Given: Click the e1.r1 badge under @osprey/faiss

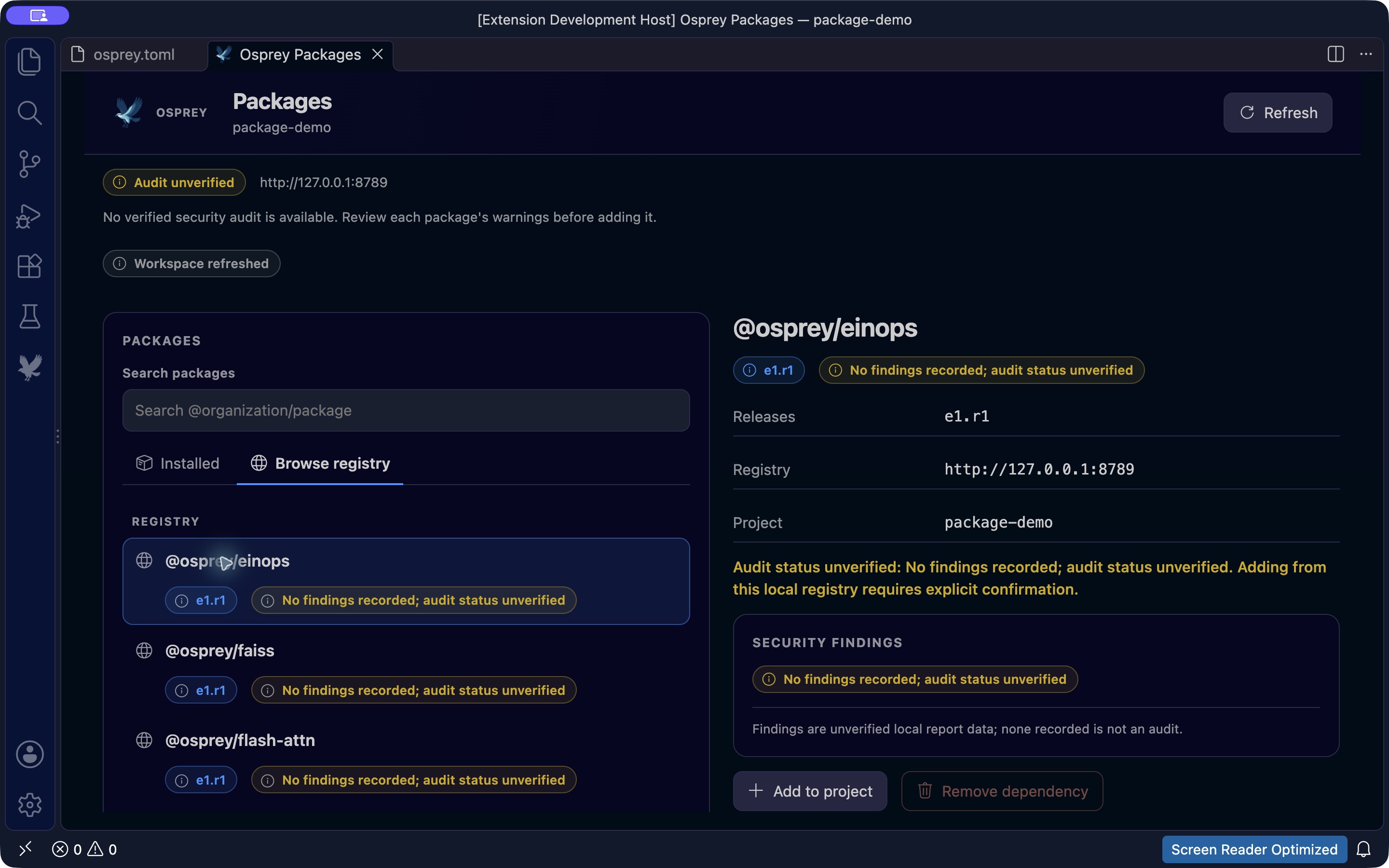Looking at the screenshot, I should click(x=201, y=690).
